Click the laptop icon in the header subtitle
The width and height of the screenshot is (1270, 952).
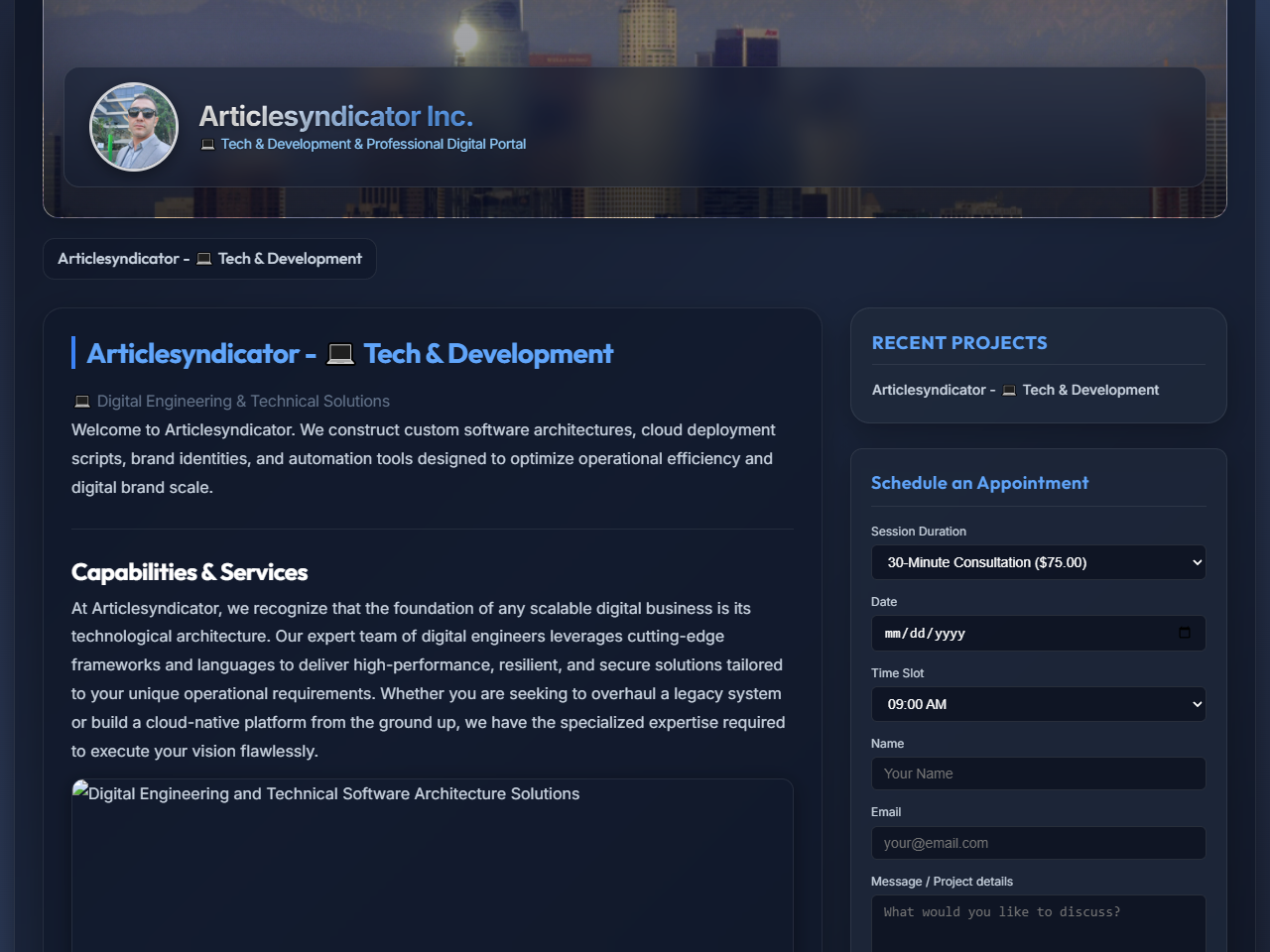point(207,145)
